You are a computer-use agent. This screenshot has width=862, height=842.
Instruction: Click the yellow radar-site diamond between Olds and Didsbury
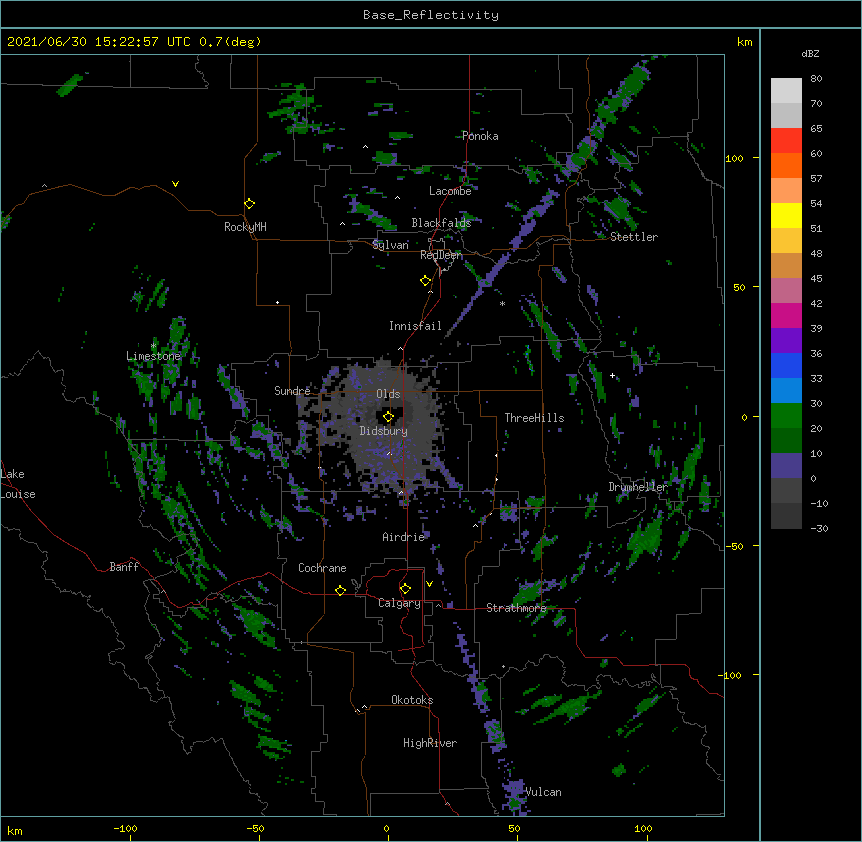(x=389, y=417)
